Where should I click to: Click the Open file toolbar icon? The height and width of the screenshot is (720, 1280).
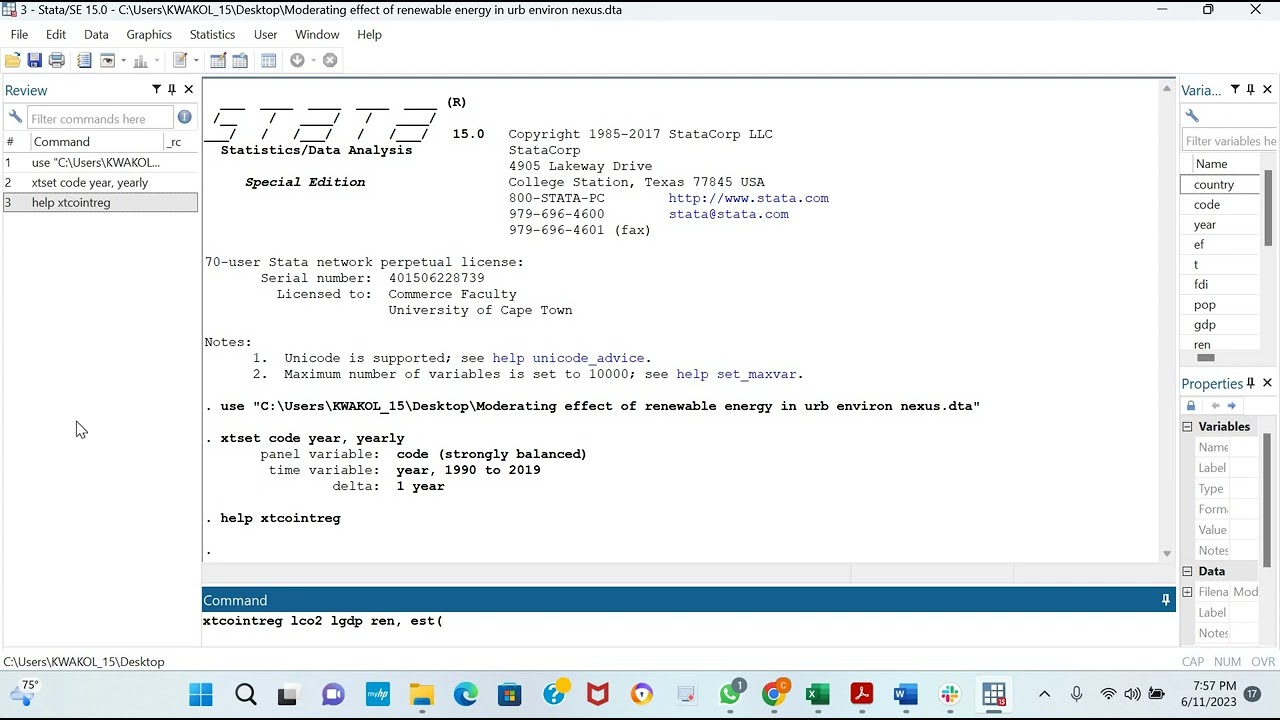click(x=13, y=61)
